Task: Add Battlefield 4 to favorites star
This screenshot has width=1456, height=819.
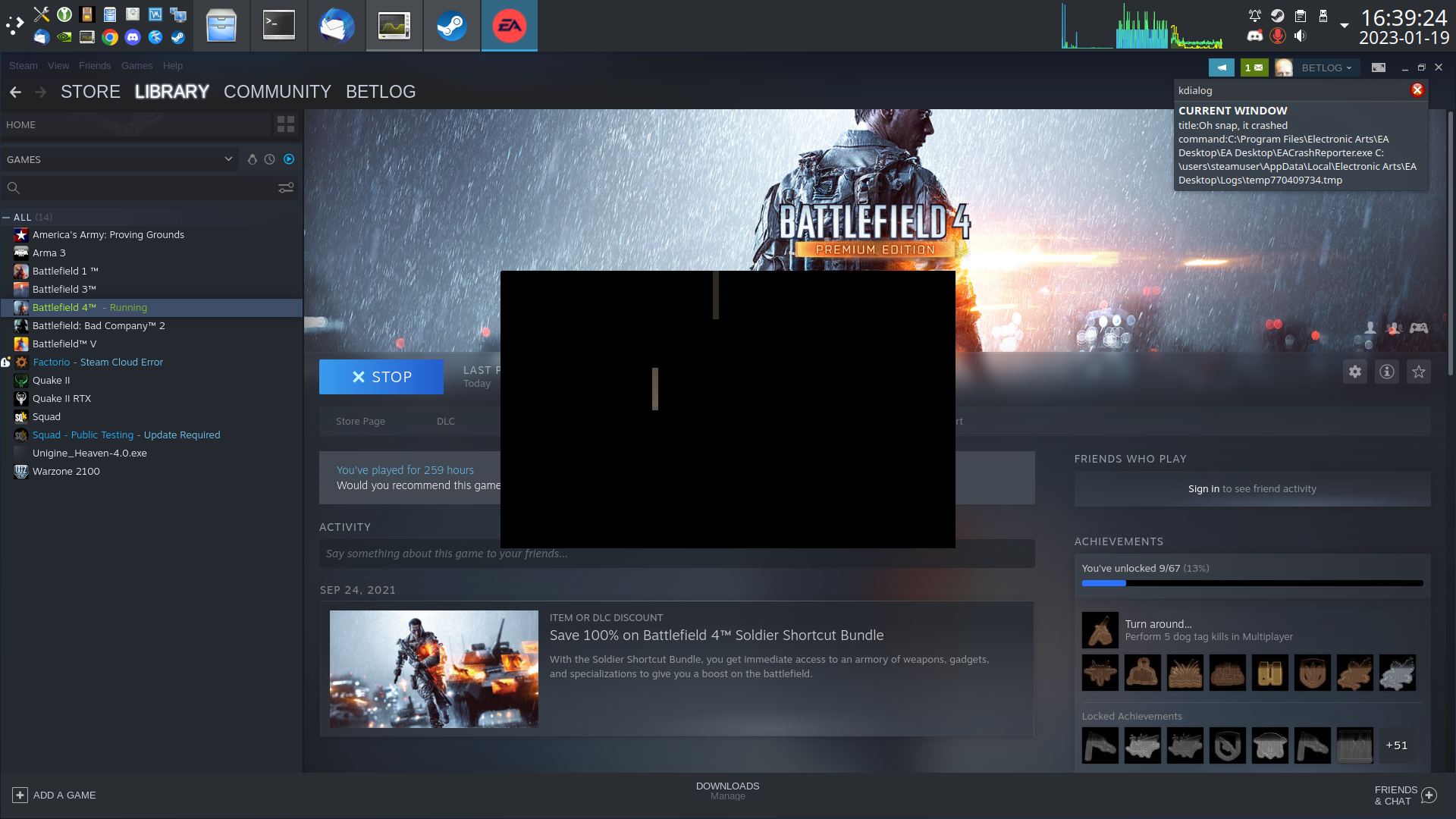Action: (1419, 372)
